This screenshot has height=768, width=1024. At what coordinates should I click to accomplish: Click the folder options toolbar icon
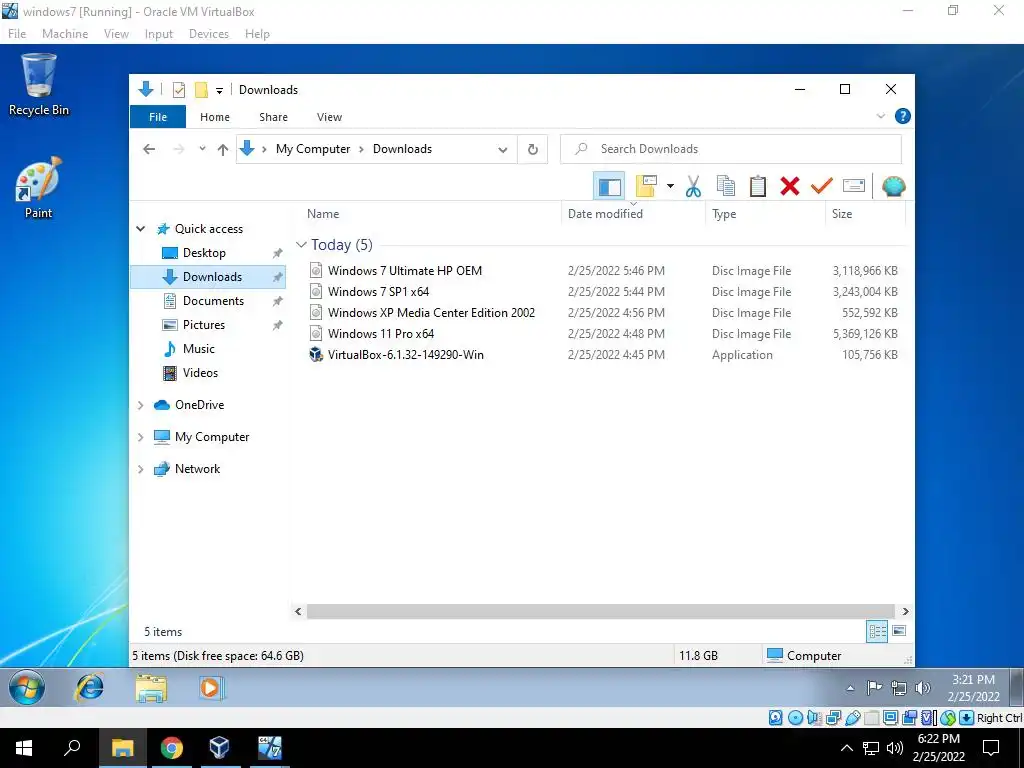tap(646, 186)
